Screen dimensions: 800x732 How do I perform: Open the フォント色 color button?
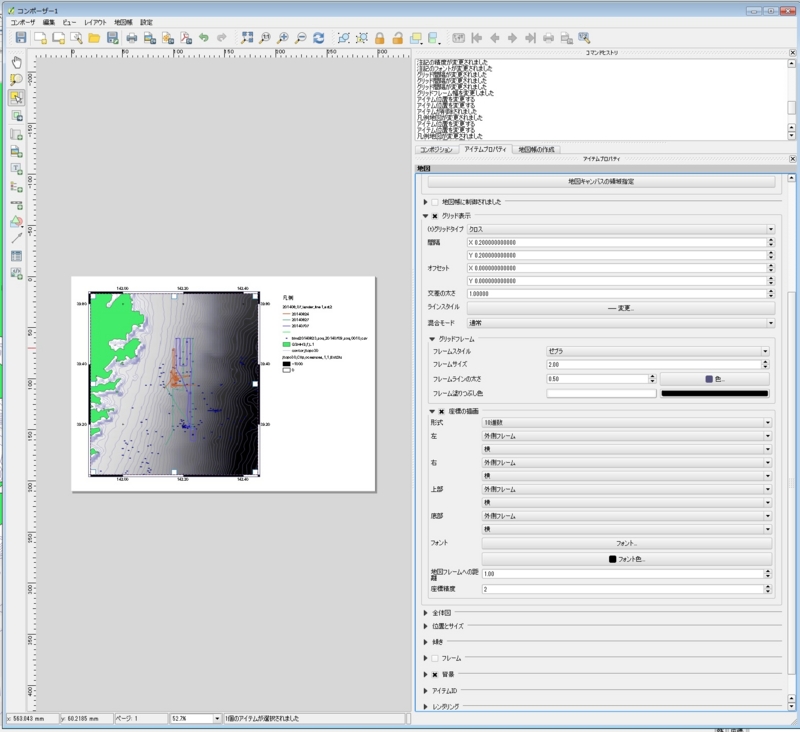click(x=627, y=559)
